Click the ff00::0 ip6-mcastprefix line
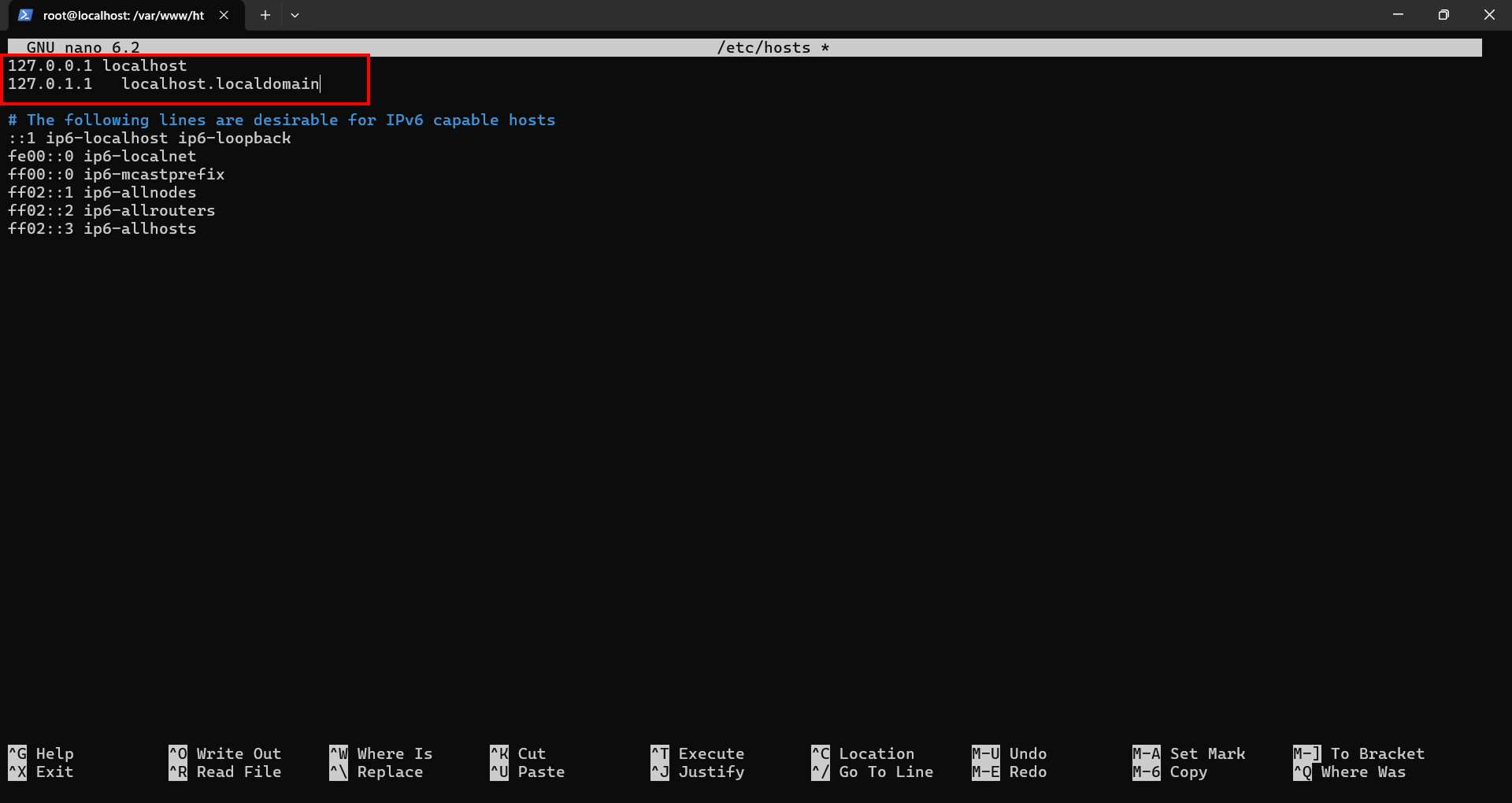The height and width of the screenshot is (803, 1512). coord(117,174)
